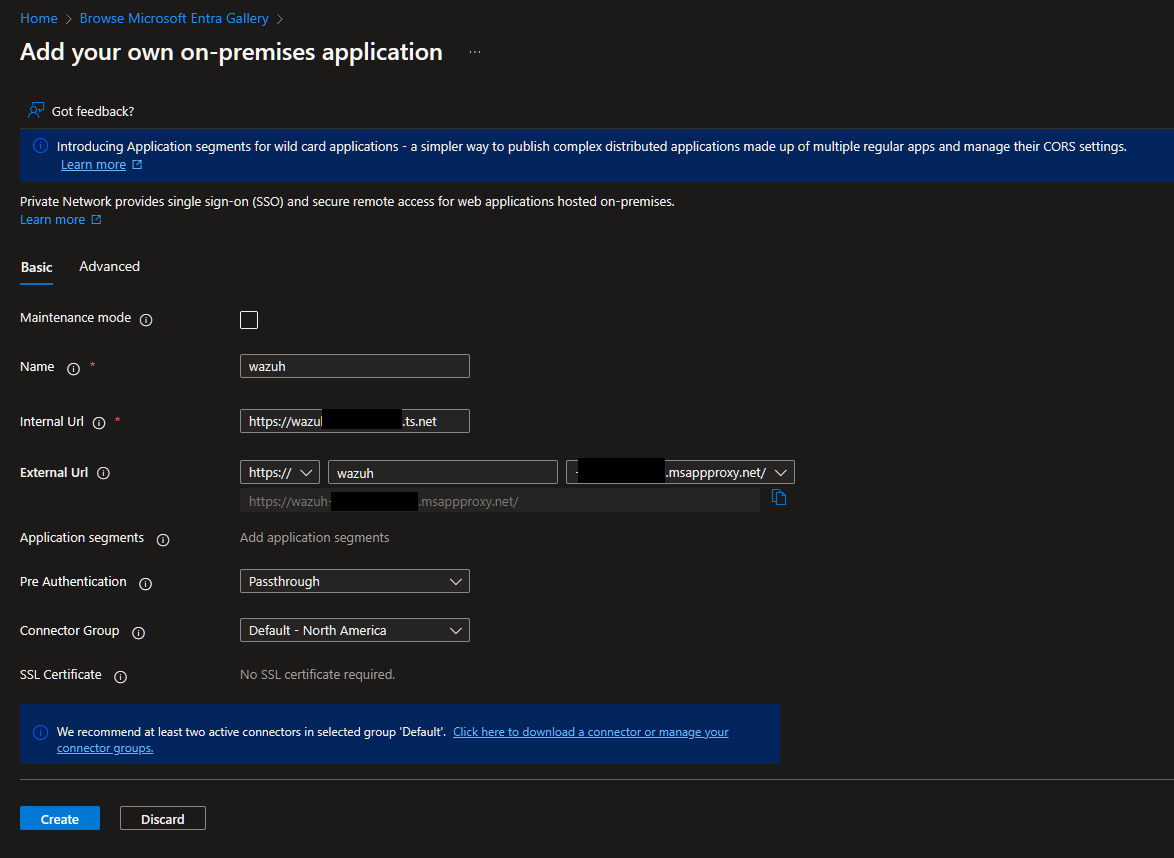Click 'No SSL certificate required.' text
The width and height of the screenshot is (1174, 858).
[x=317, y=675]
